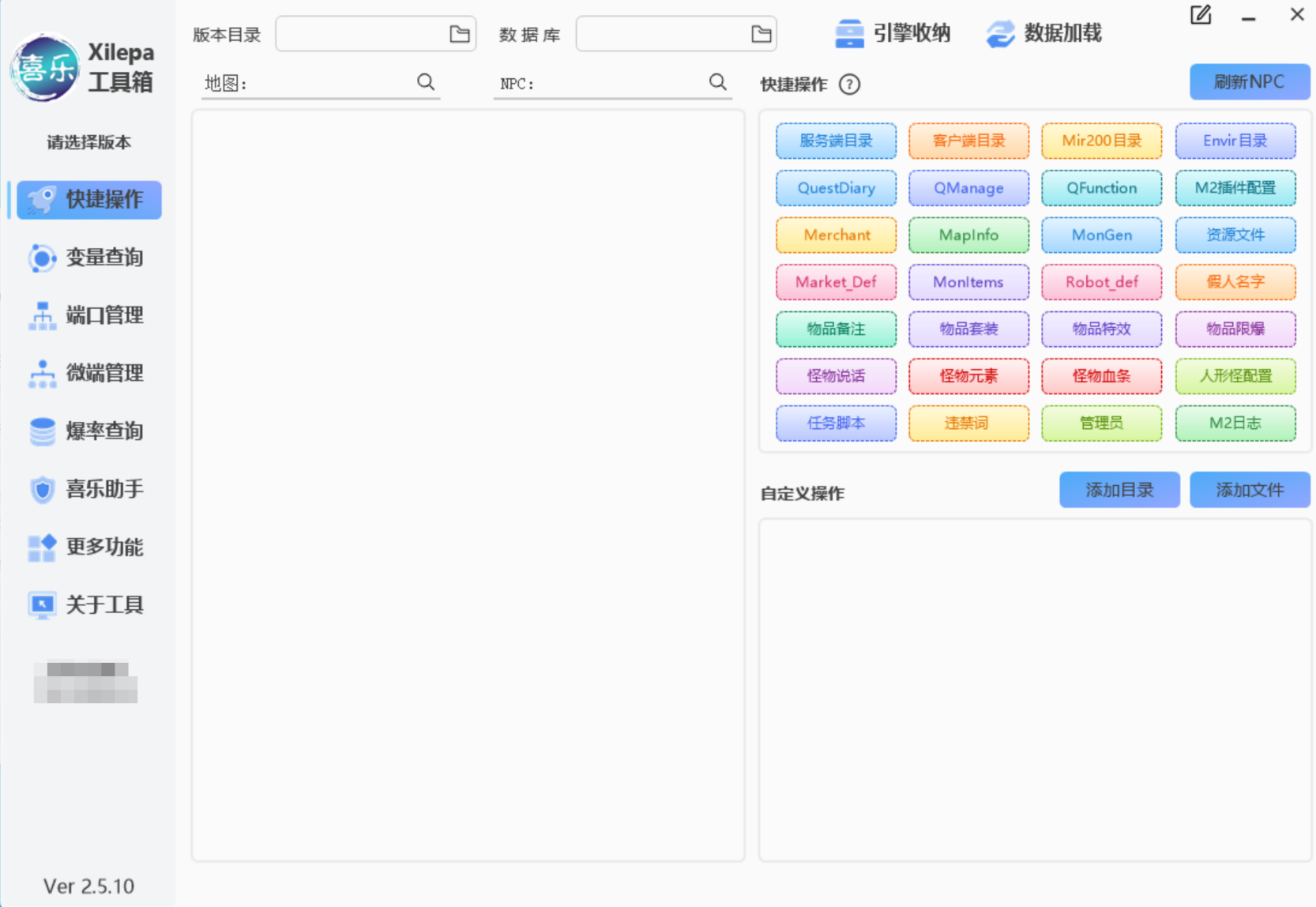Click the edit pencil icon in title bar
Screen dimensions: 1316x907
pyautogui.click(x=1201, y=15)
